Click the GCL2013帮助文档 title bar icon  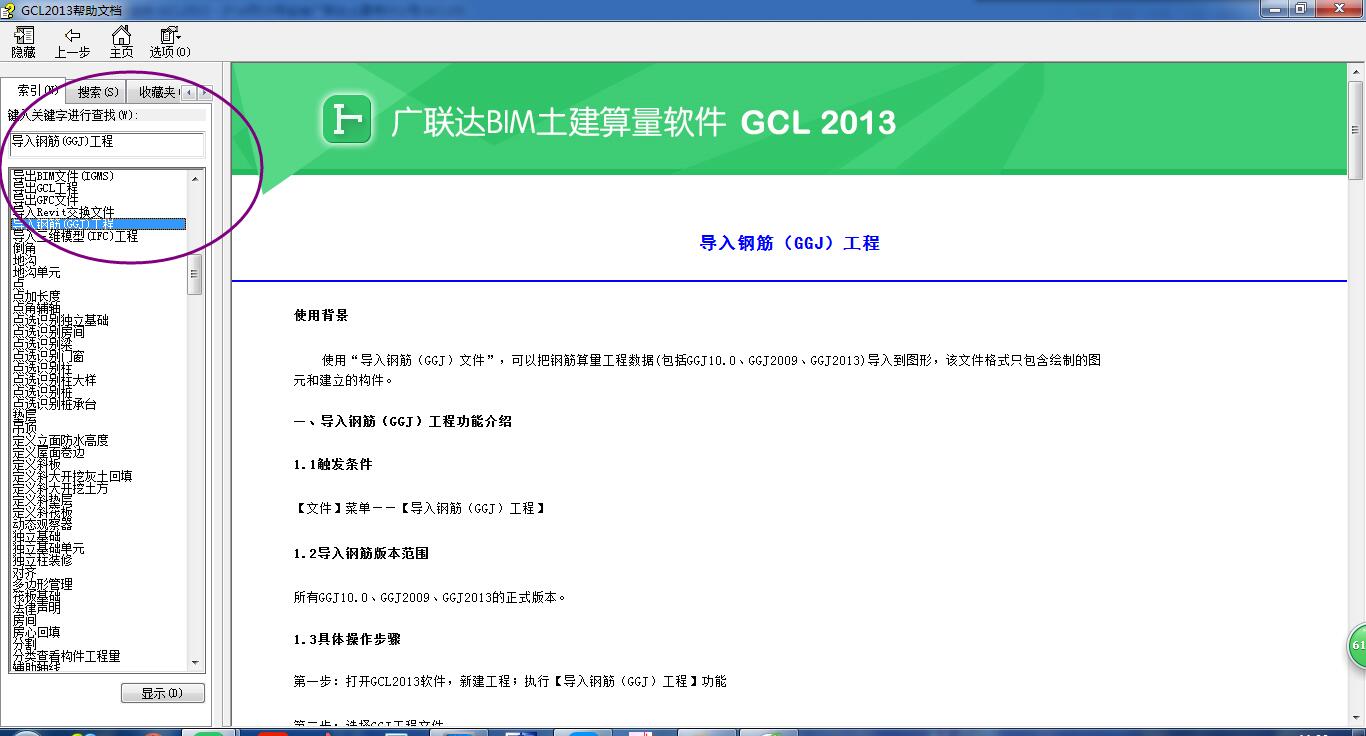[8, 9]
